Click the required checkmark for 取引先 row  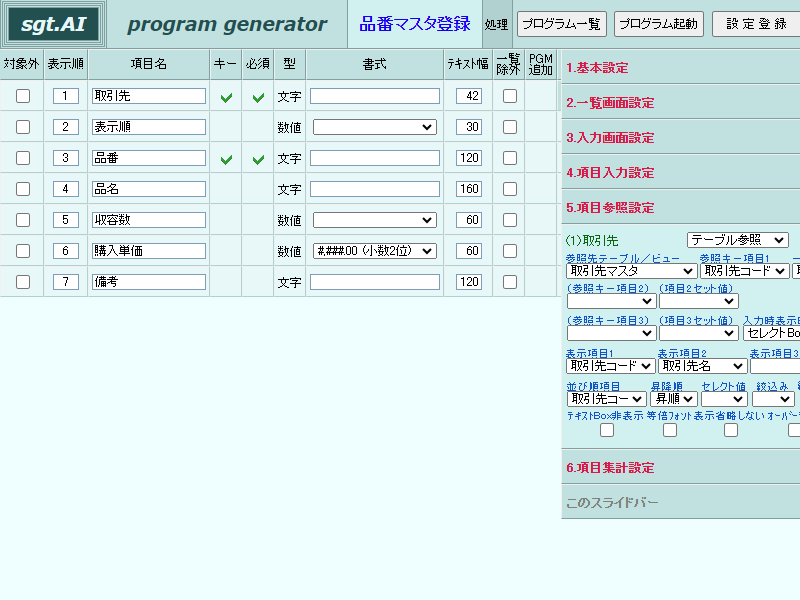click(259, 97)
